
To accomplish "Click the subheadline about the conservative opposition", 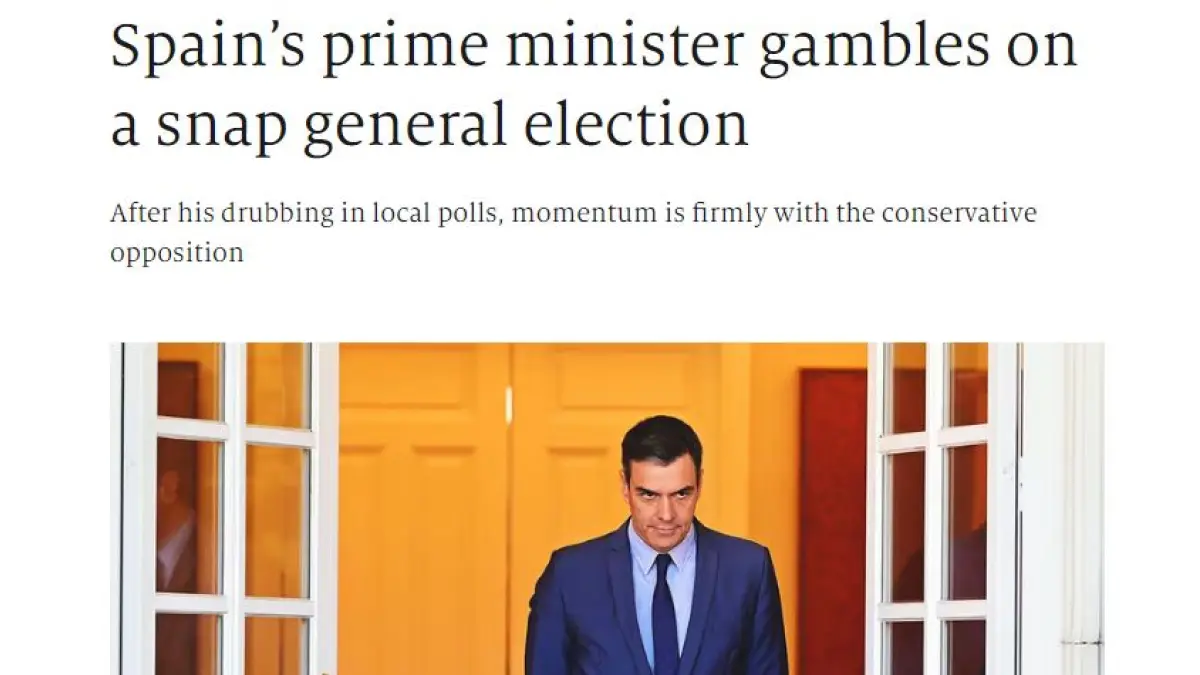I will [x=572, y=232].
